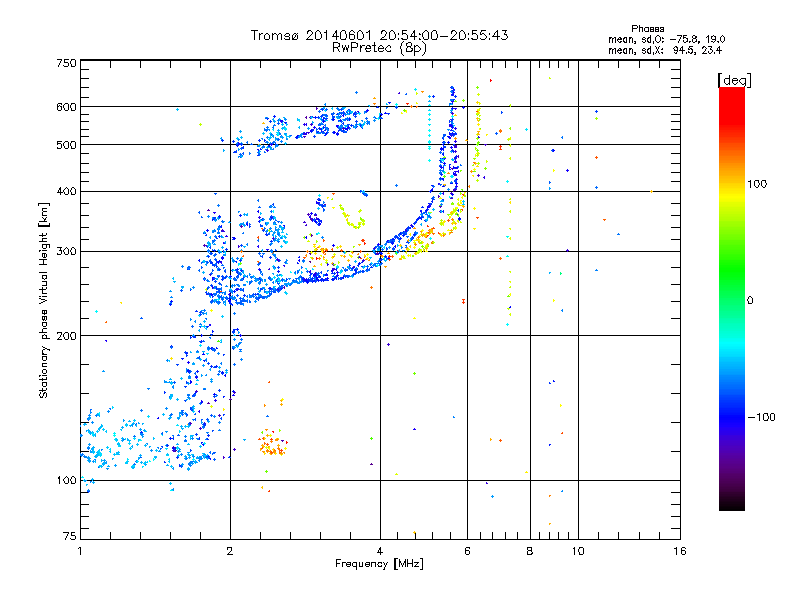Click the 'Stationary phase Virtual Height [km]' y-axis label
The width and height of the screenshot is (800, 600).
point(44,300)
